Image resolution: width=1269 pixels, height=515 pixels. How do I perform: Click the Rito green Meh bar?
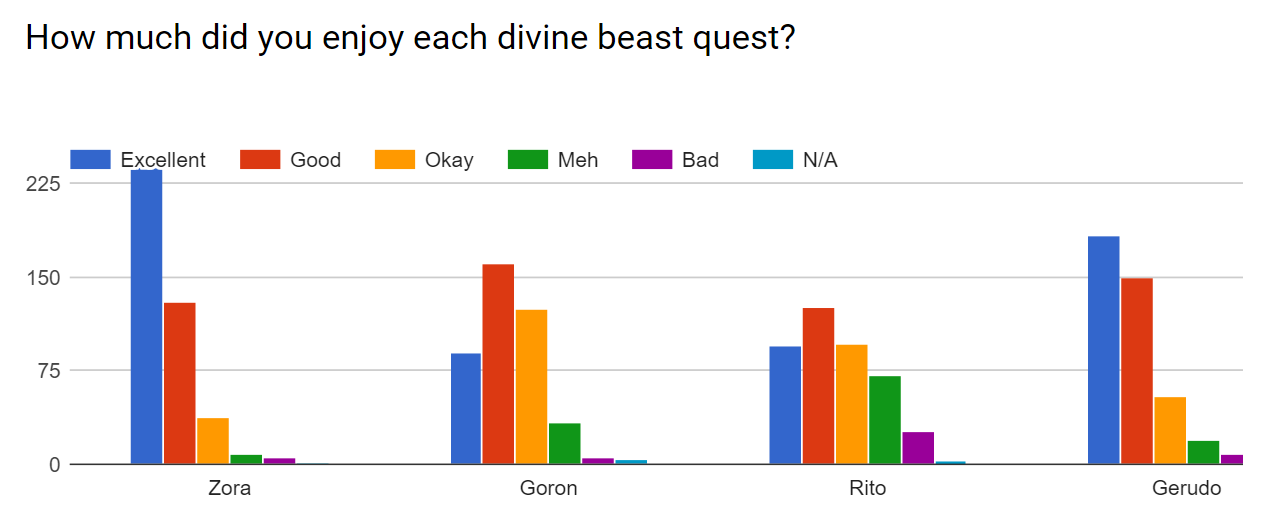885,420
